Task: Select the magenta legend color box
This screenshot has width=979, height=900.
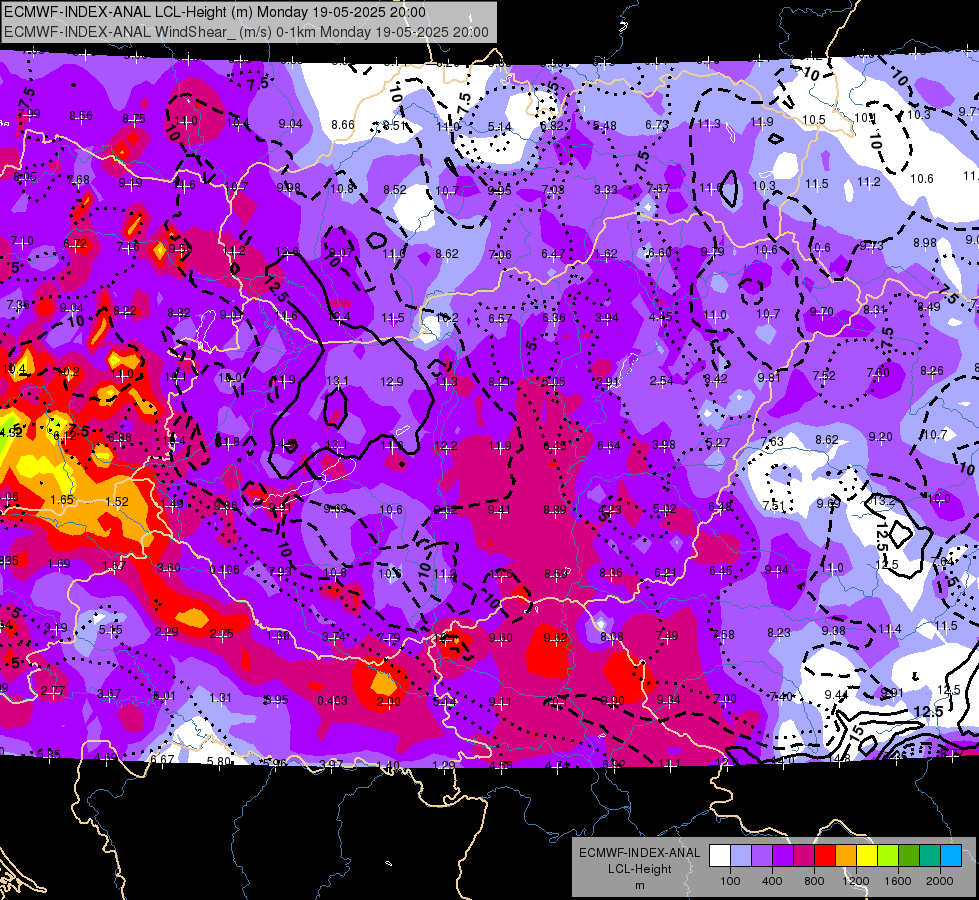Action: [x=804, y=856]
